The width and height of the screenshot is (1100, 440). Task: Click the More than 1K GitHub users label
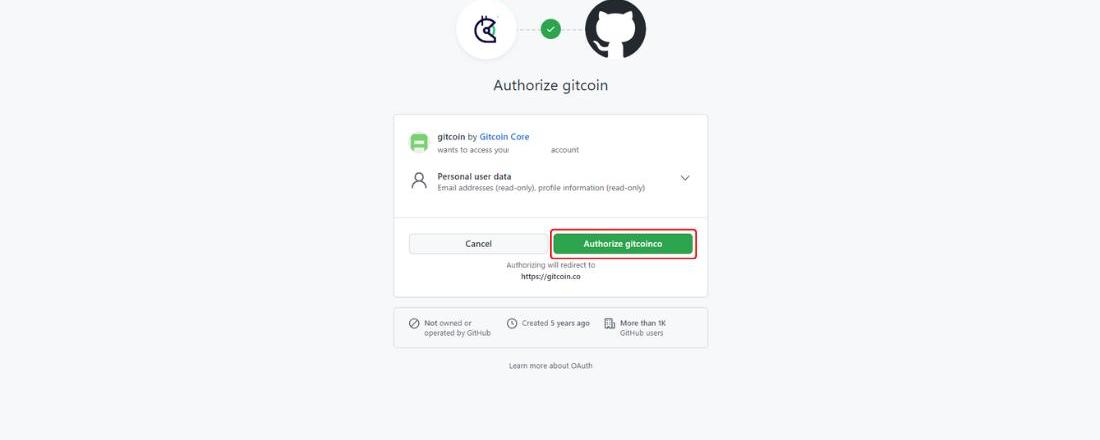coord(643,328)
